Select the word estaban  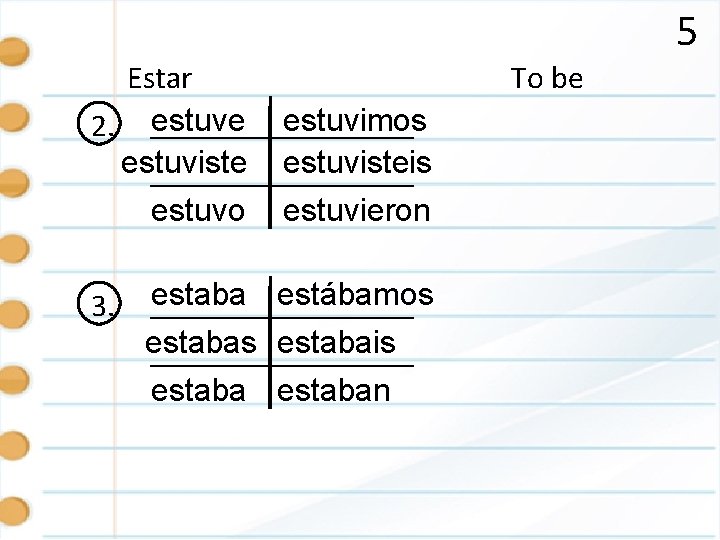(x=334, y=391)
